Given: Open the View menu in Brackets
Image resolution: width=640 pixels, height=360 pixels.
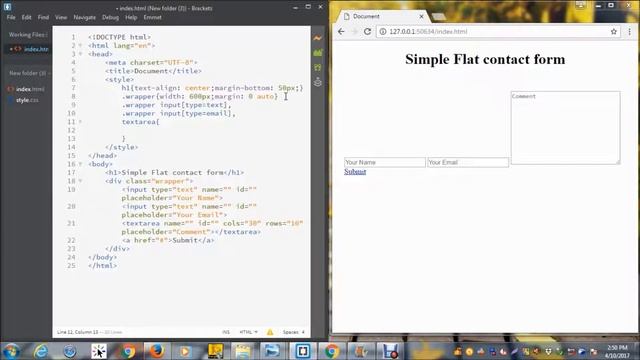Looking at the screenshot, I should [x=61, y=17].
